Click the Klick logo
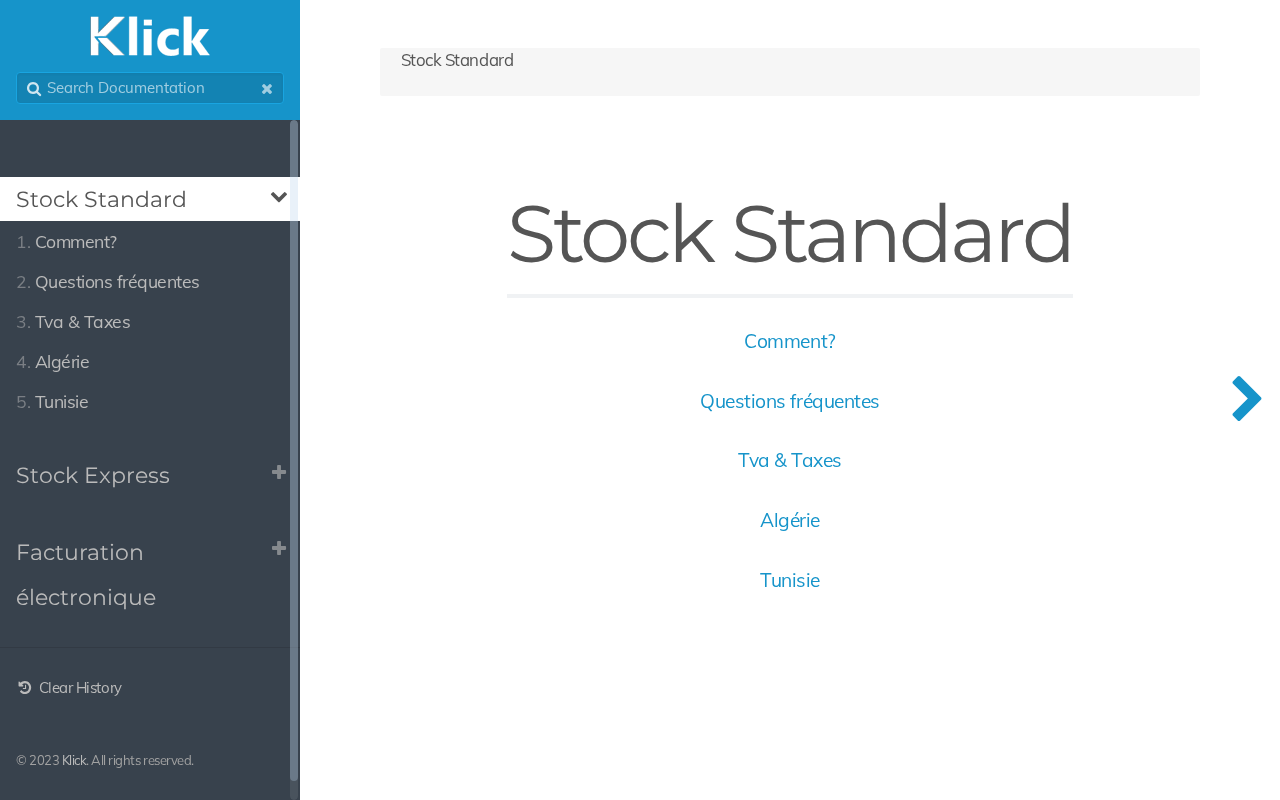This screenshot has height=800, width=1280. (x=150, y=36)
